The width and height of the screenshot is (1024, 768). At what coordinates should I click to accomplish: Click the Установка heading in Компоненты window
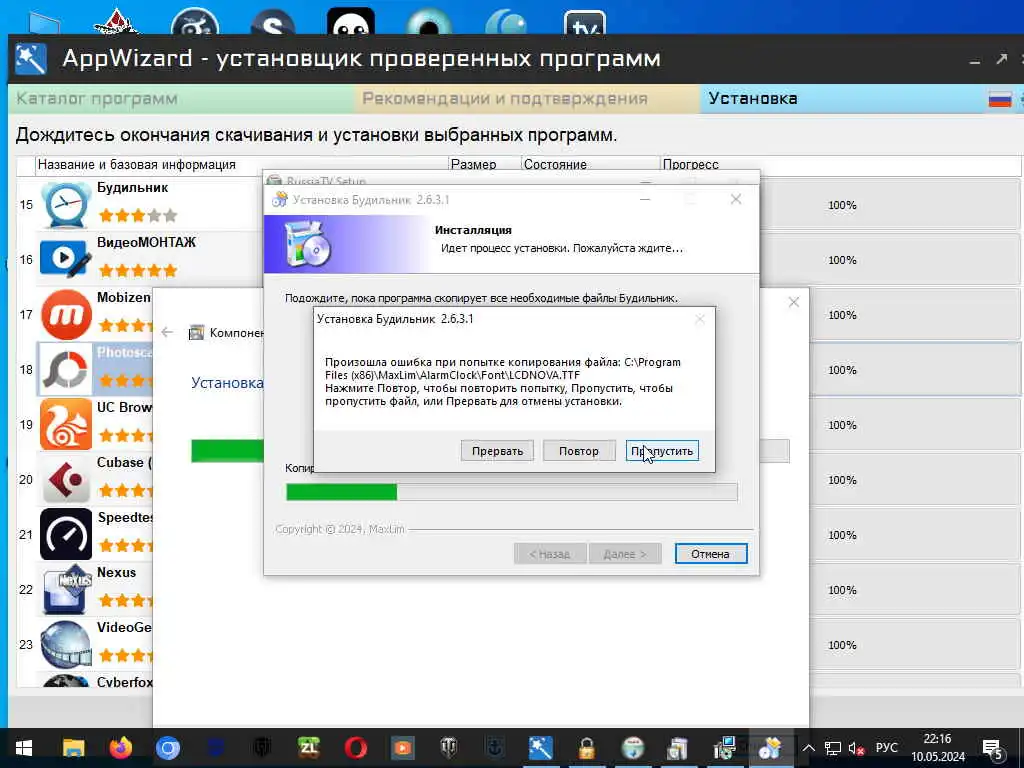click(227, 383)
